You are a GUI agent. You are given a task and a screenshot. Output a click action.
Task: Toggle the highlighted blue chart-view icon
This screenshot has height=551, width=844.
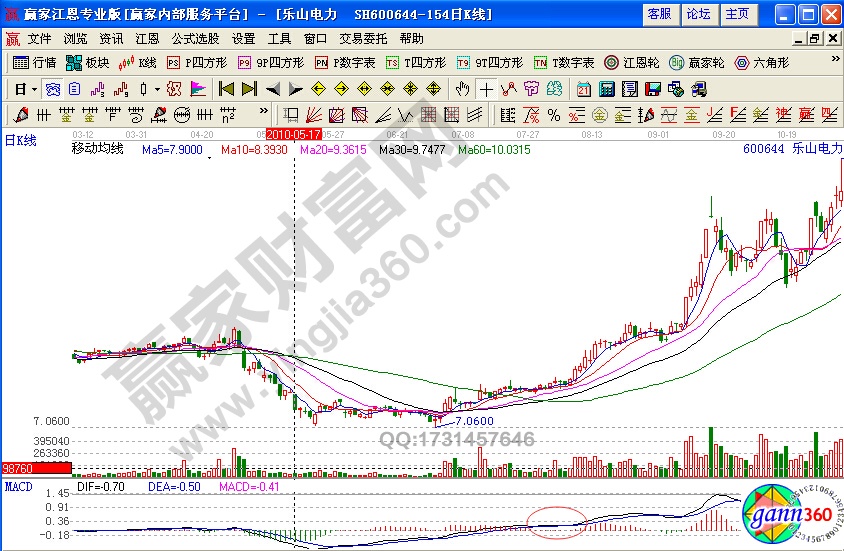(53, 89)
